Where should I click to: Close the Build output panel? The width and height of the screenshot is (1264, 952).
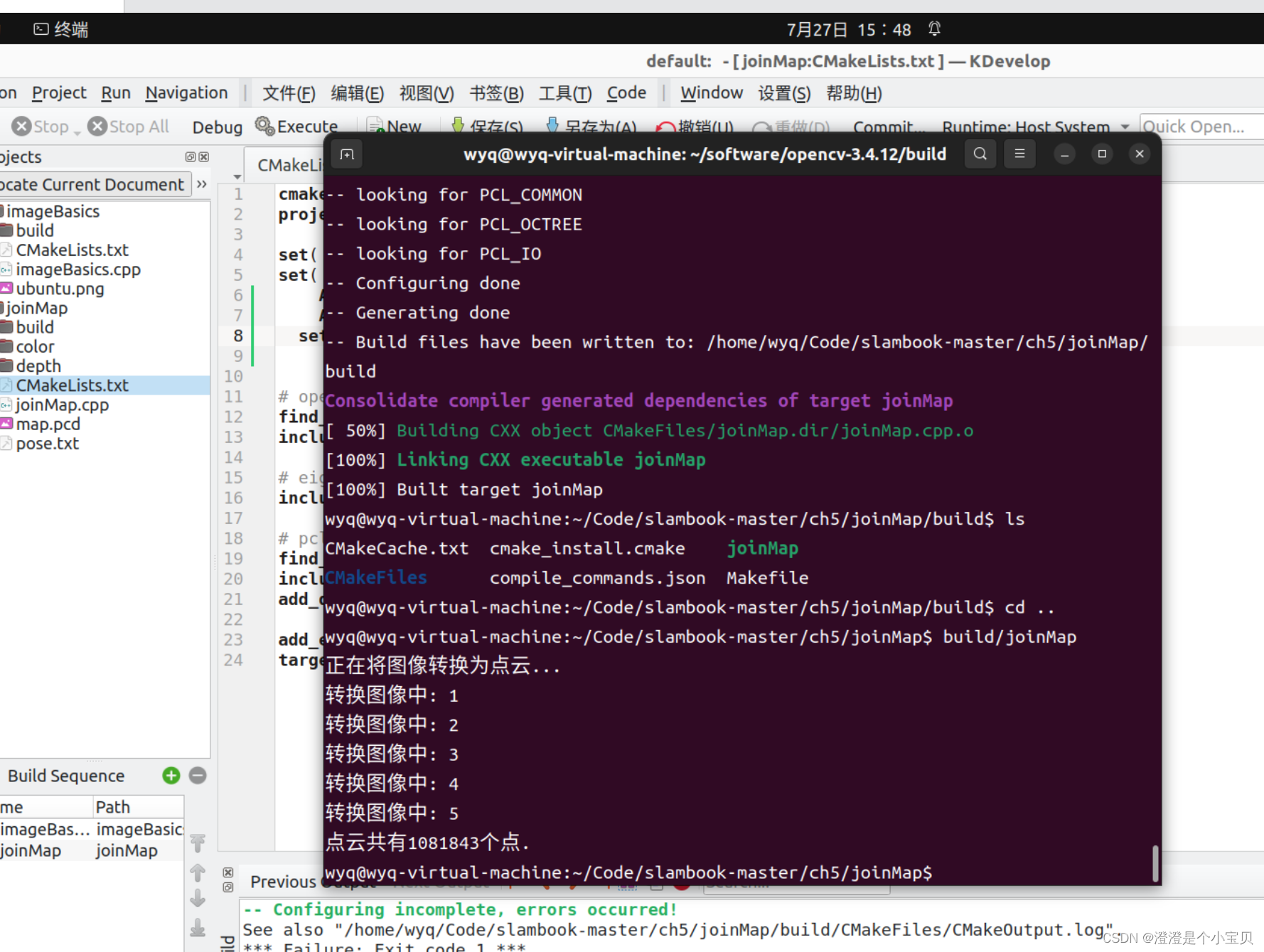[227, 872]
